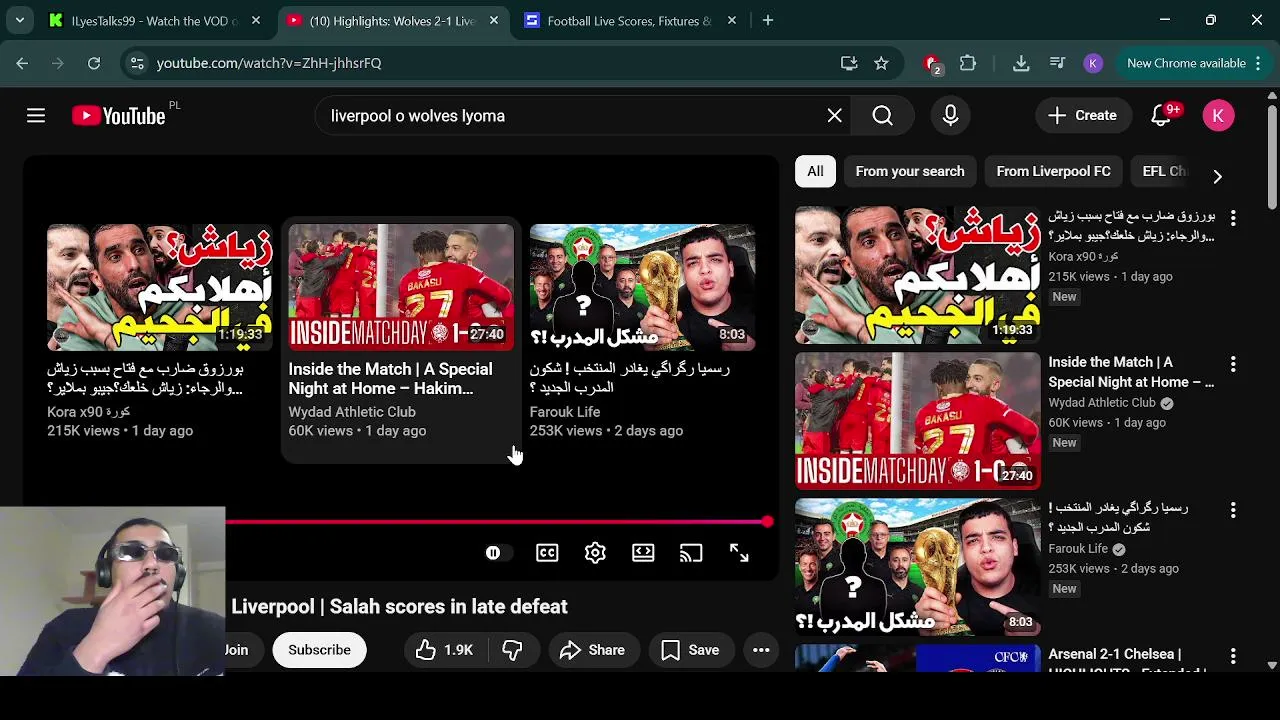Select the From Liverpool FC chip
Viewport: 1280px width, 720px height.
(1053, 171)
